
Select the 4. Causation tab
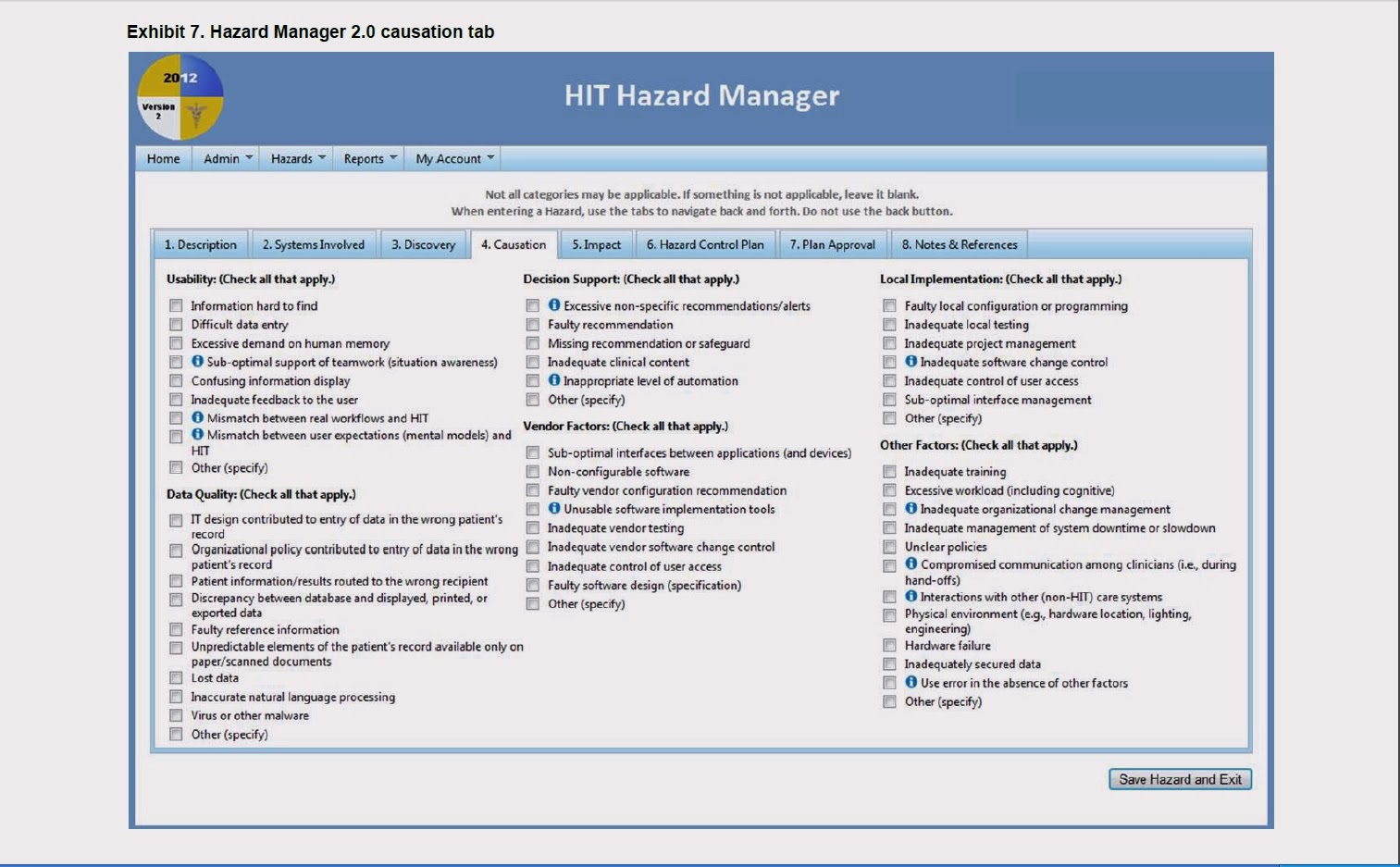pyautogui.click(x=514, y=244)
